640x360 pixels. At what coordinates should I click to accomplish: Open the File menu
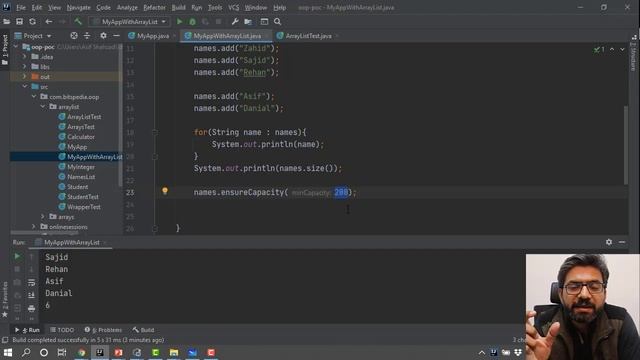[x=21, y=7]
